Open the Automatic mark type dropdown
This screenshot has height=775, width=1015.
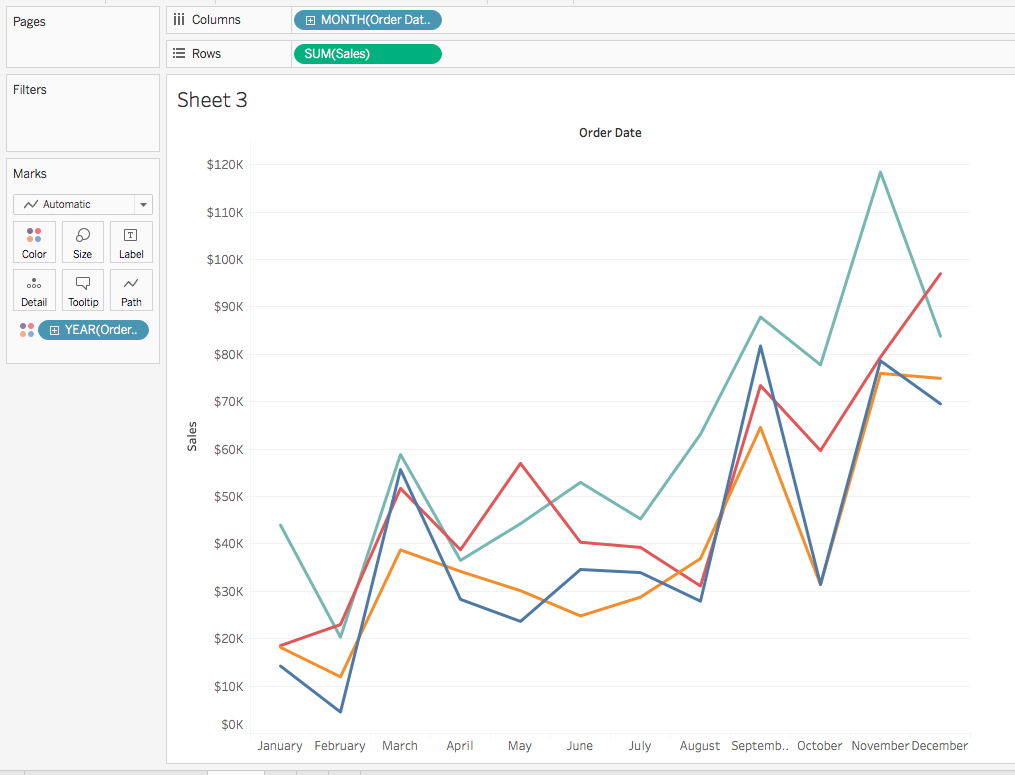(82, 204)
